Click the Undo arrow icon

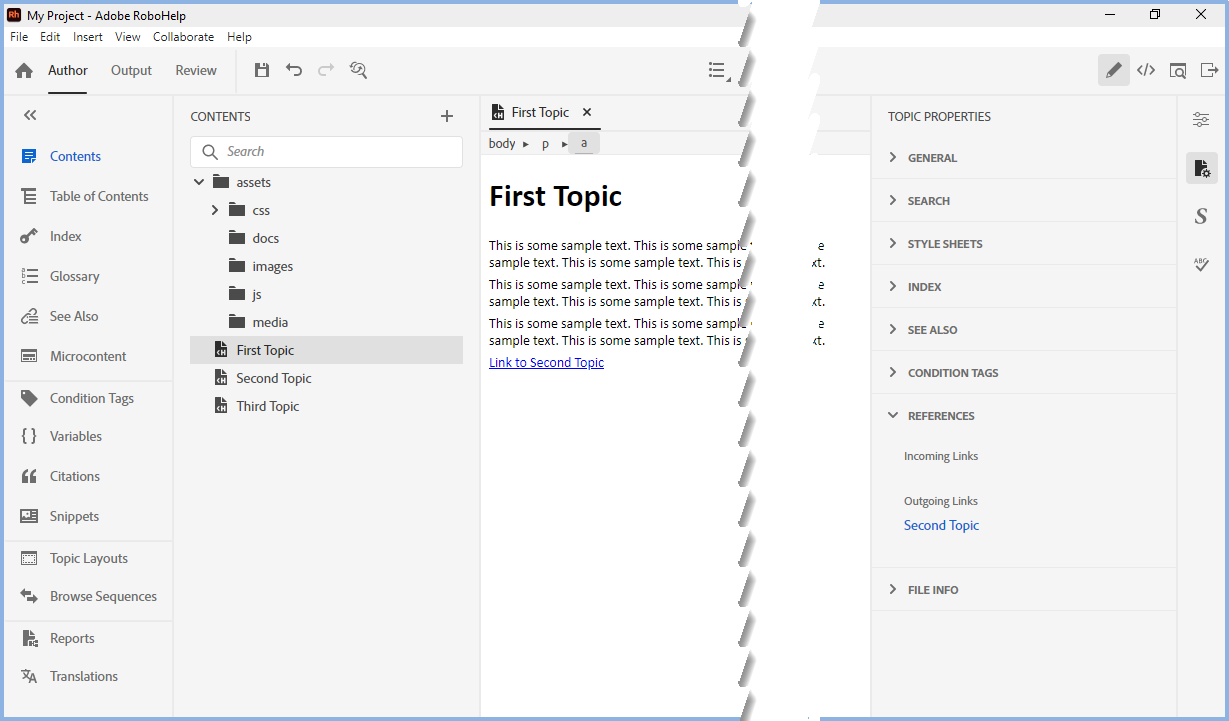[294, 70]
